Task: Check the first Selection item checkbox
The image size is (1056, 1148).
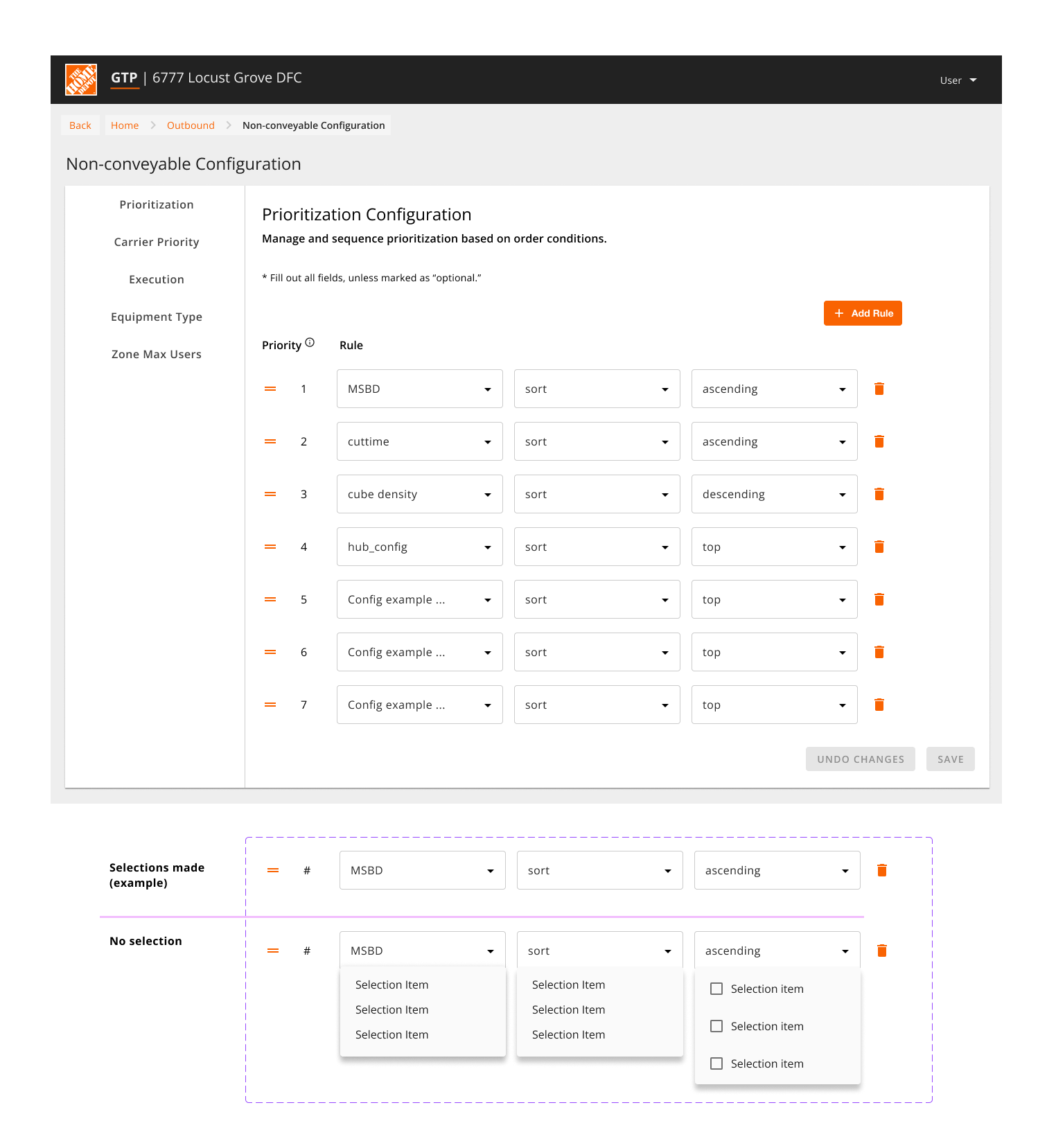Action: pos(716,989)
